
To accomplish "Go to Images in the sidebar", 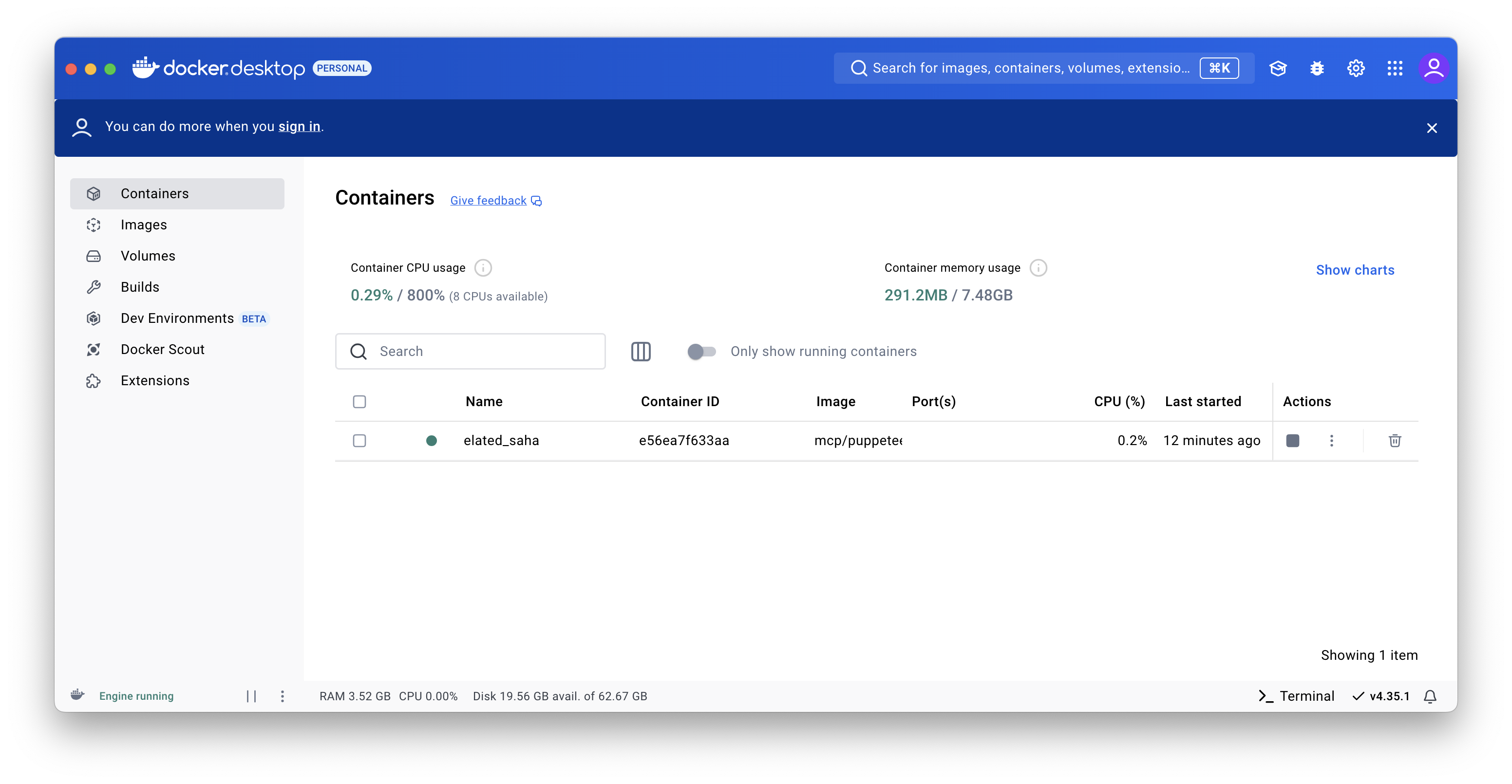I will point(143,225).
